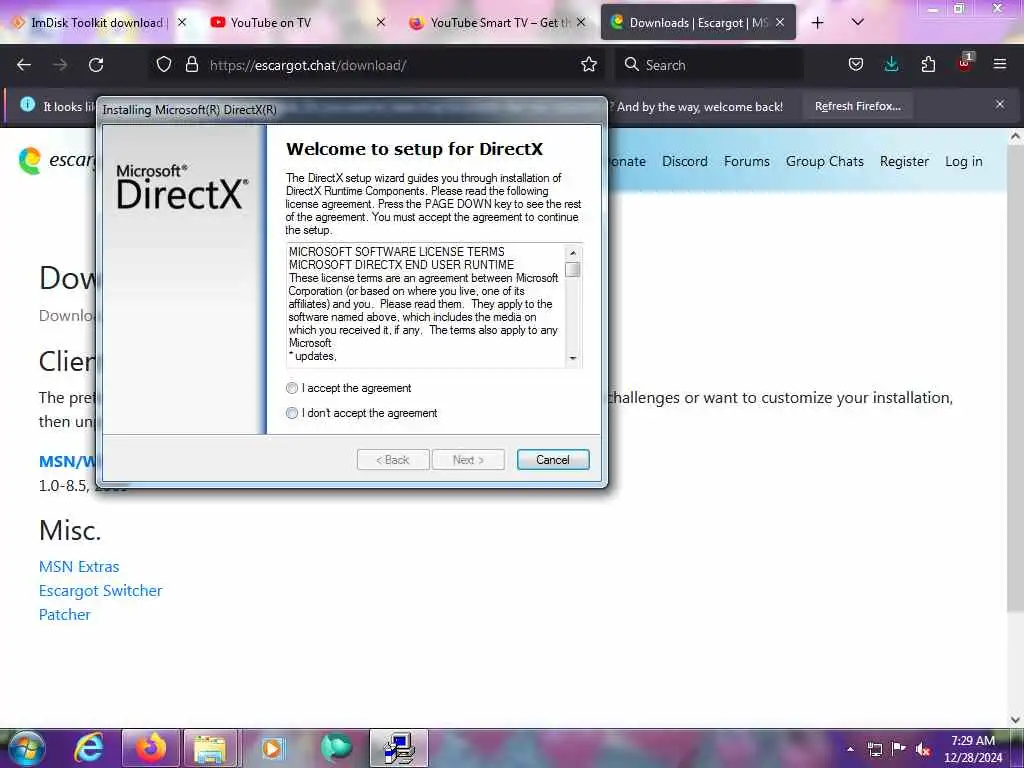Open Group Chats in the Escargot navigation
This screenshot has width=1024, height=768.
point(824,161)
